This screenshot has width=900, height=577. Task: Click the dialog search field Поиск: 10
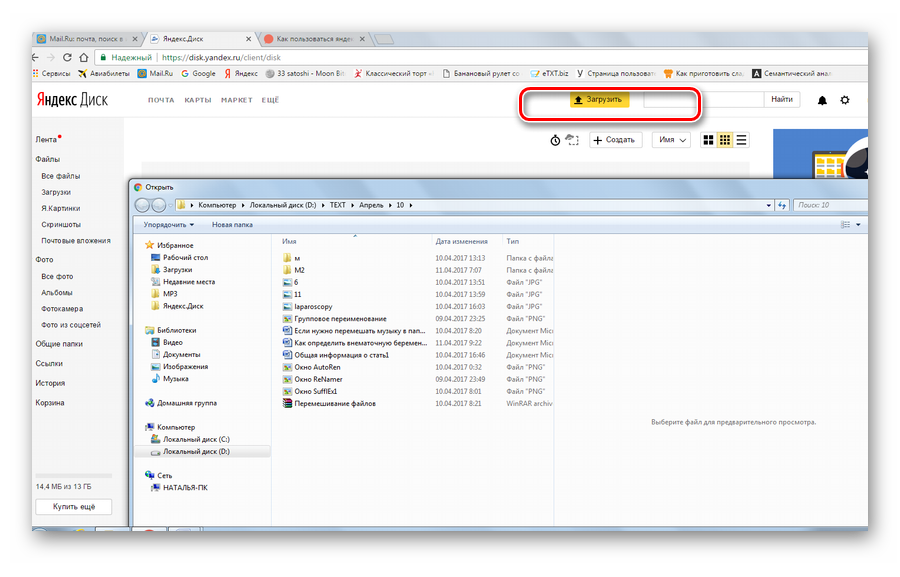tap(831, 205)
